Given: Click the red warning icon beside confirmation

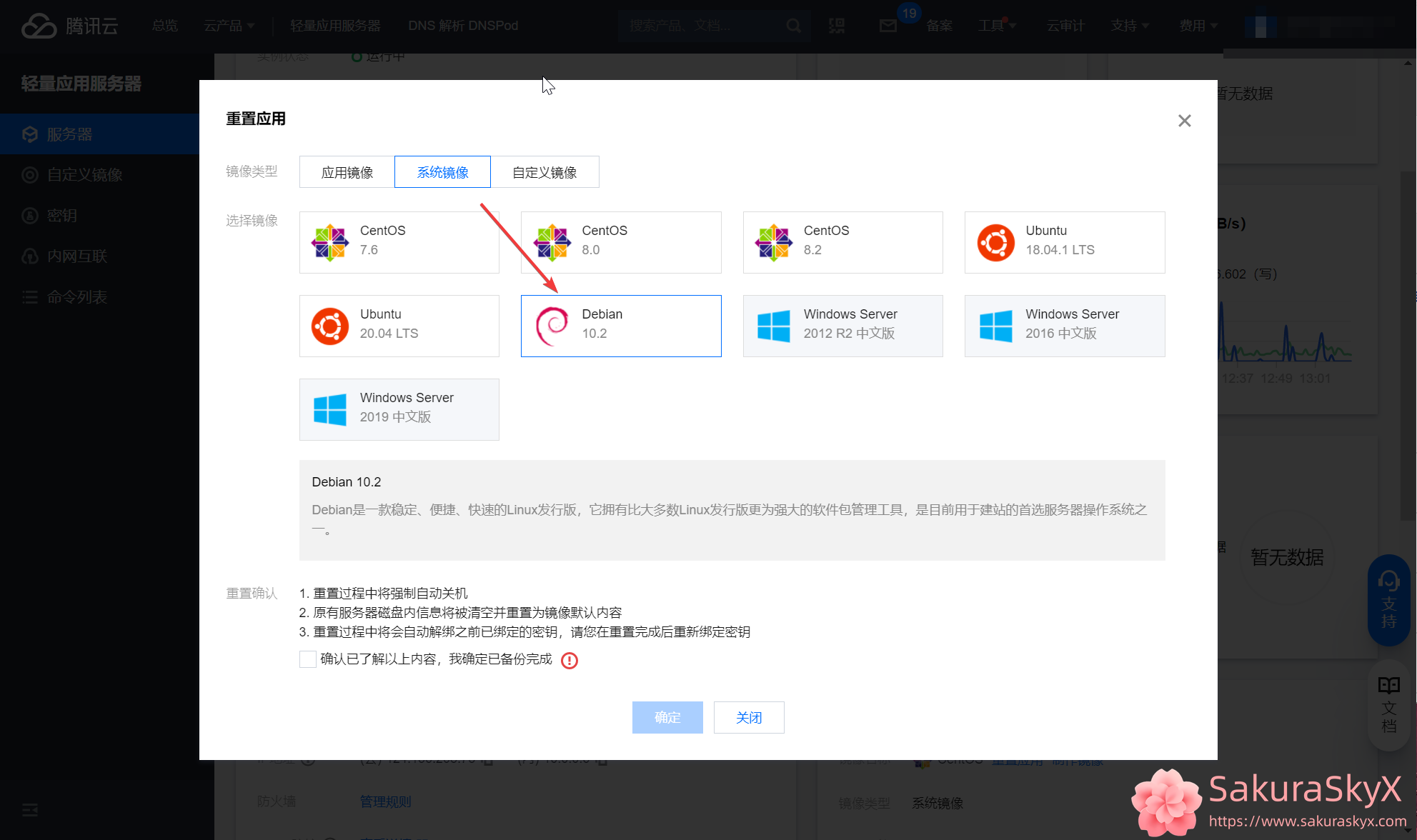Looking at the screenshot, I should click(x=570, y=660).
